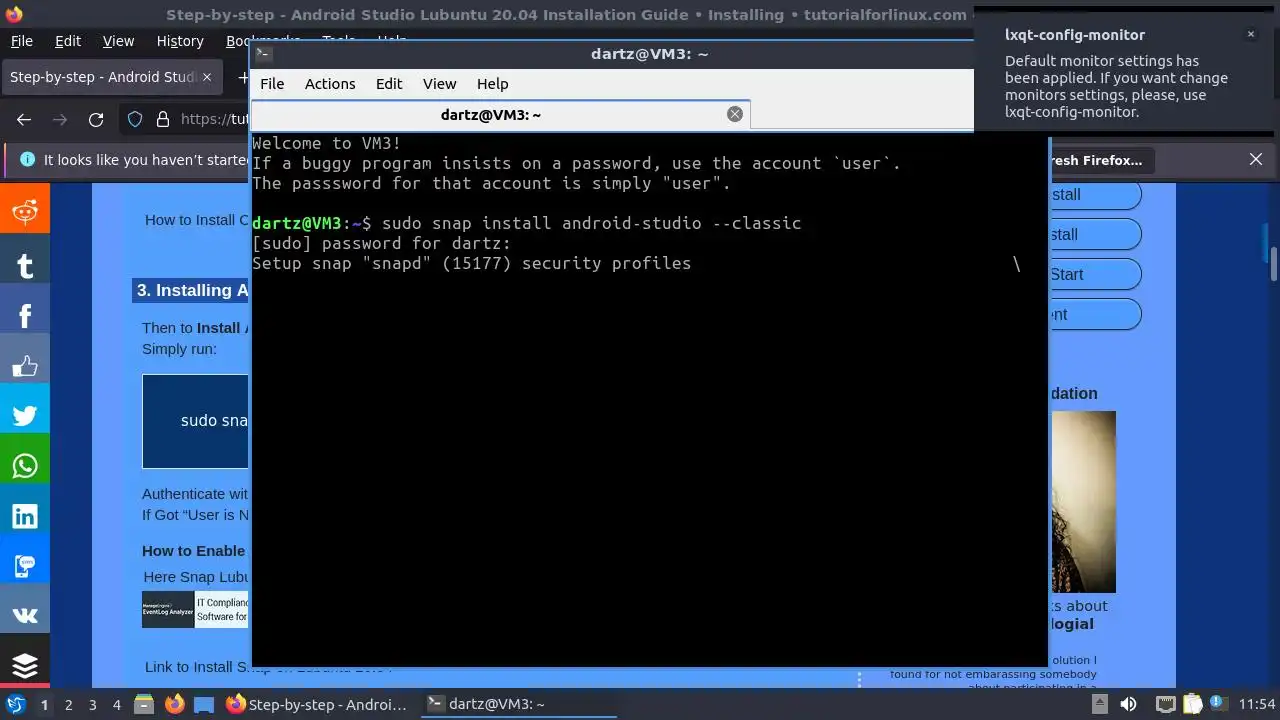This screenshot has width=1280, height=720.
Task: Dismiss the Firefox refresh notification bar
Action: (x=1256, y=159)
